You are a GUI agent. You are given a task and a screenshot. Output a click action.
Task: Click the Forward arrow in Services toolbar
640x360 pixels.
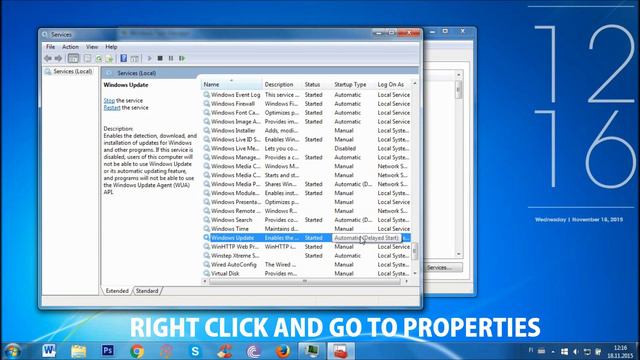click(x=58, y=58)
